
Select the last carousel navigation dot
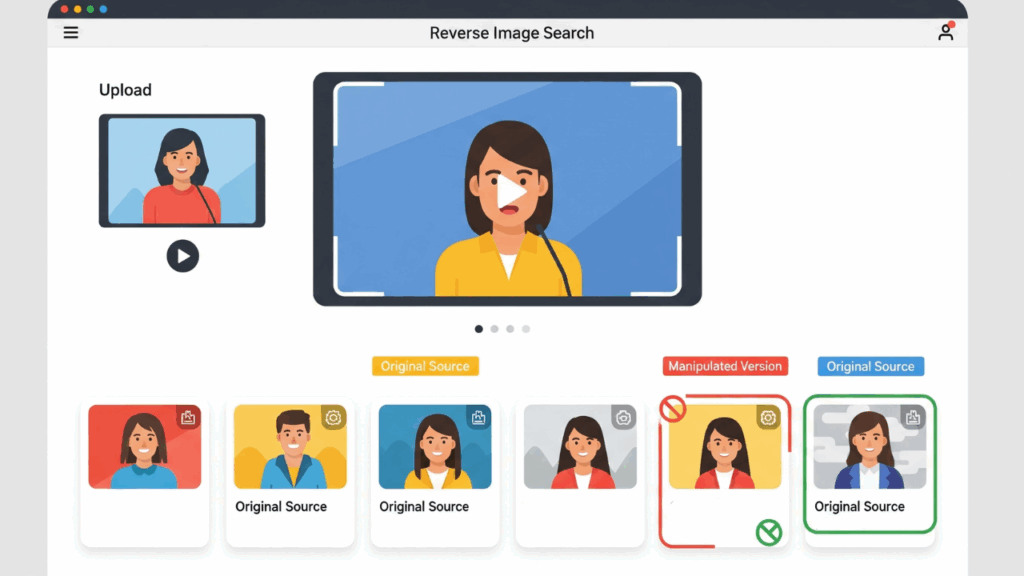click(526, 328)
